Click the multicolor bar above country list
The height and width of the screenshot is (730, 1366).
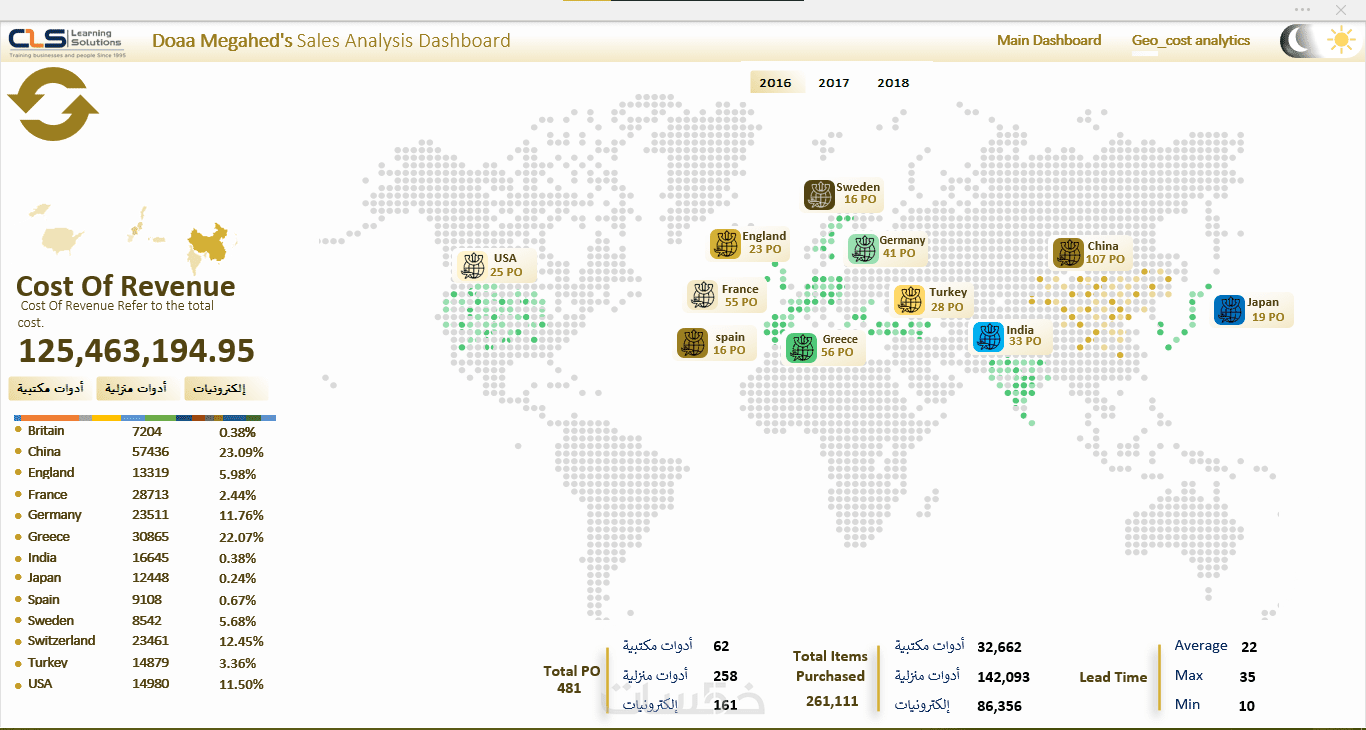(145, 418)
